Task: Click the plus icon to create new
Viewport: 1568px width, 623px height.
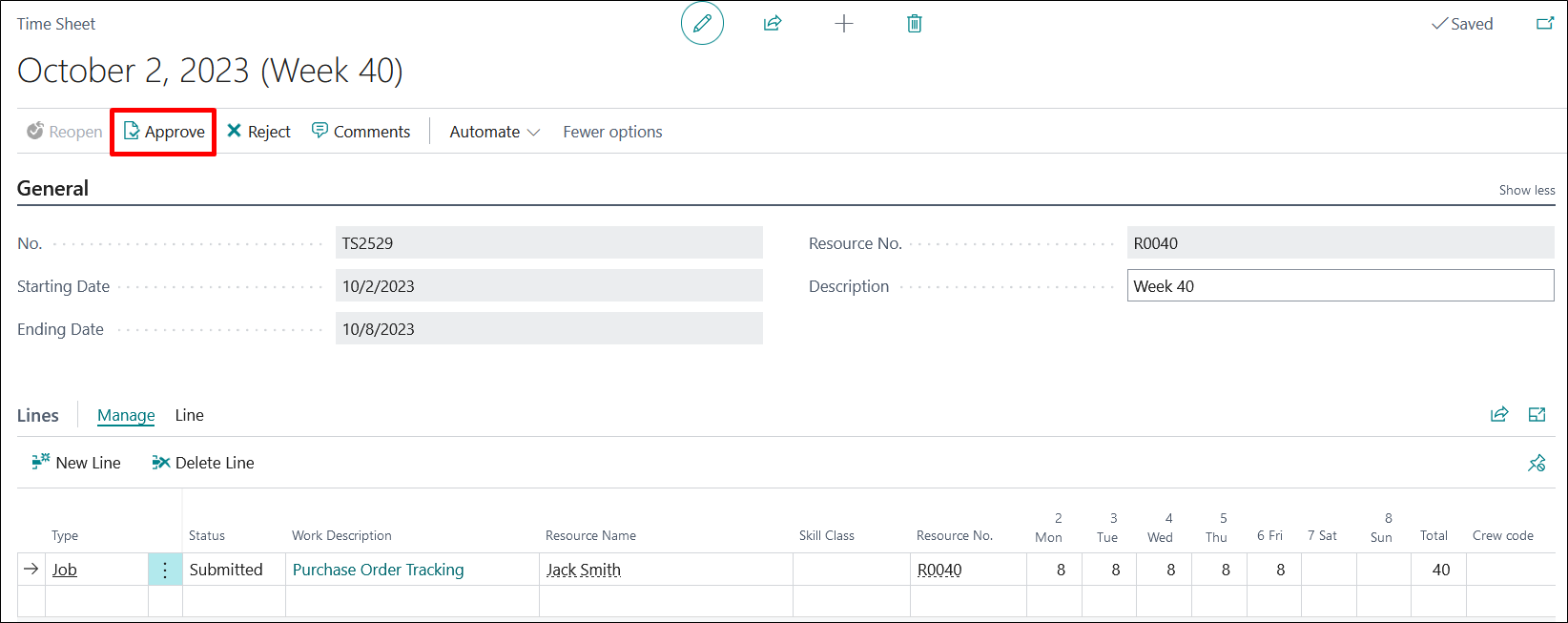Action: click(844, 24)
